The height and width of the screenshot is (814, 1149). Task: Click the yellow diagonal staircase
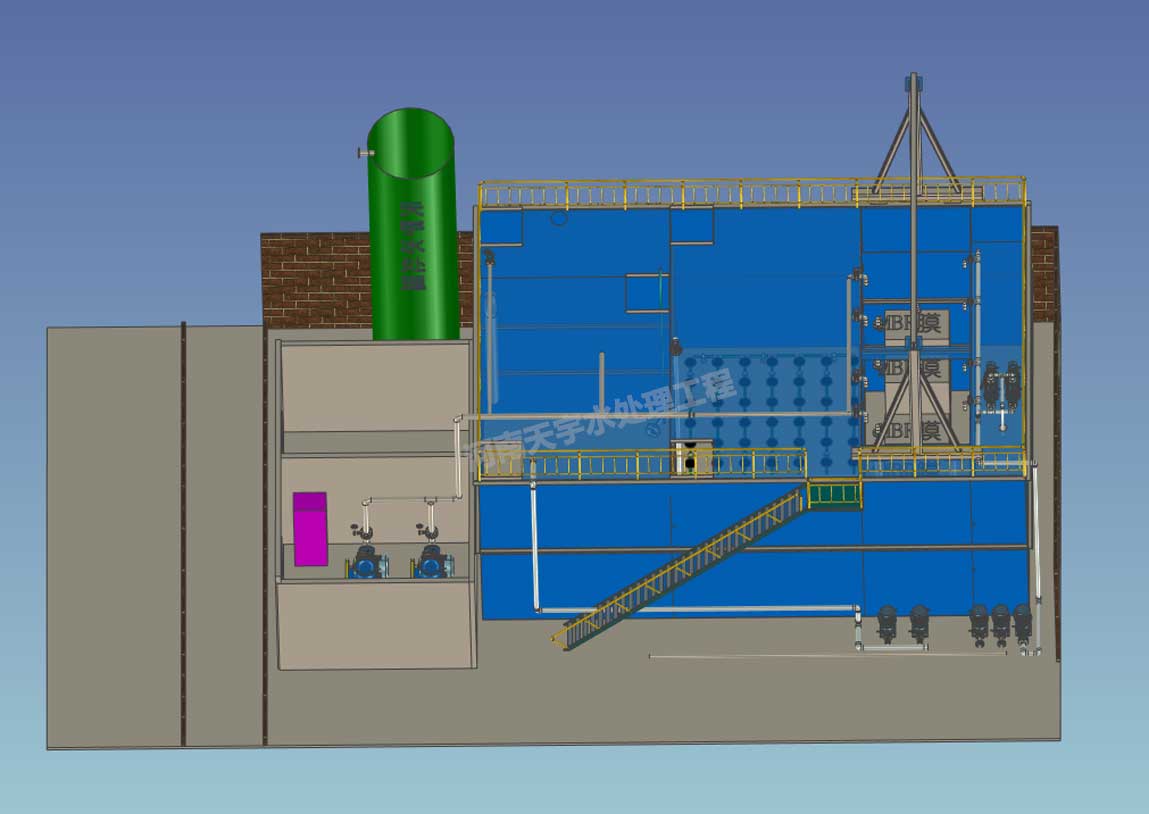[680, 565]
